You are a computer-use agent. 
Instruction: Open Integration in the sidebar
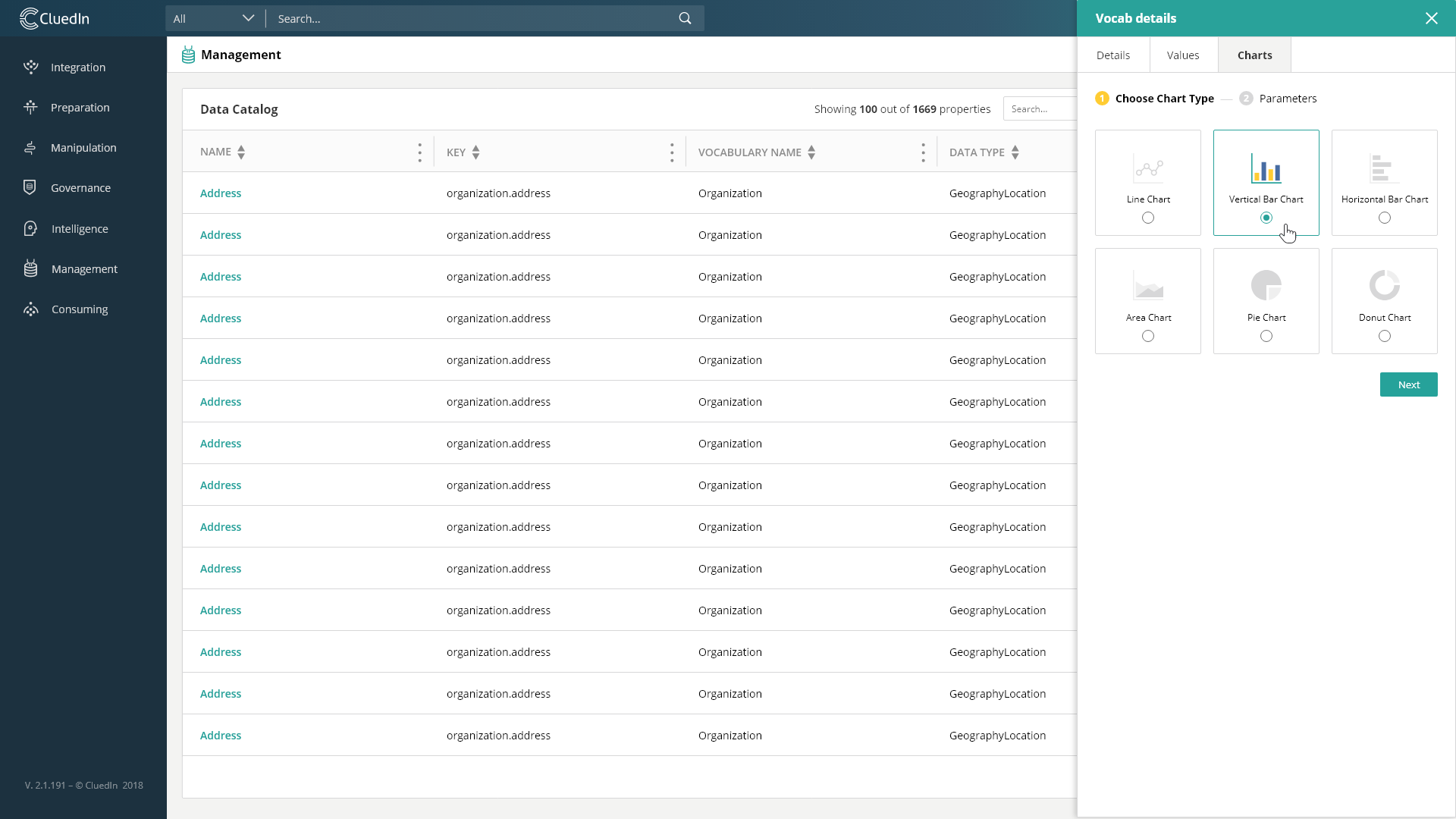click(78, 67)
